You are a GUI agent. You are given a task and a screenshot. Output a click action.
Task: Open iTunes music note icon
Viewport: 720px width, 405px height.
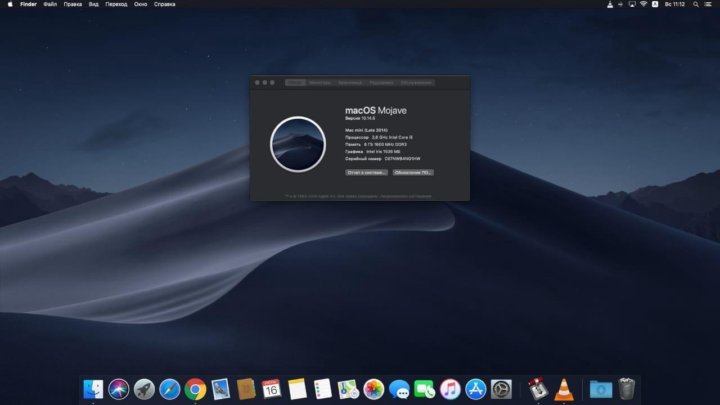tap(450, 389)
